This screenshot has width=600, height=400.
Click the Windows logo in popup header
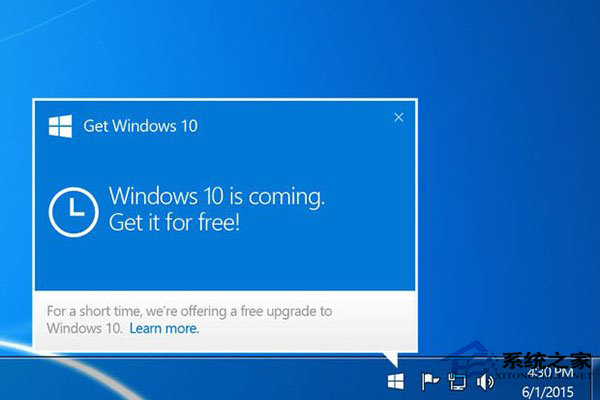tap(60, 126)
